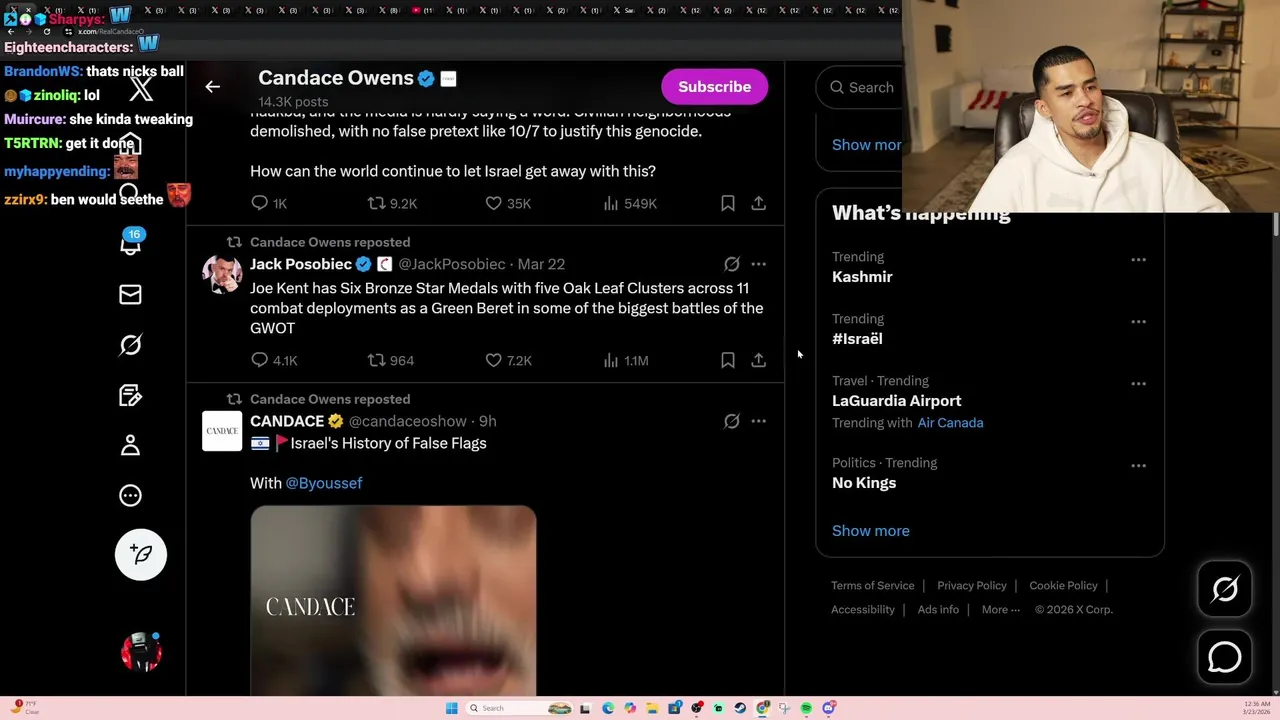Open Cookie Policy link
The height and width of the screenshot is (720, 1280).
[x=1063, y=586]
